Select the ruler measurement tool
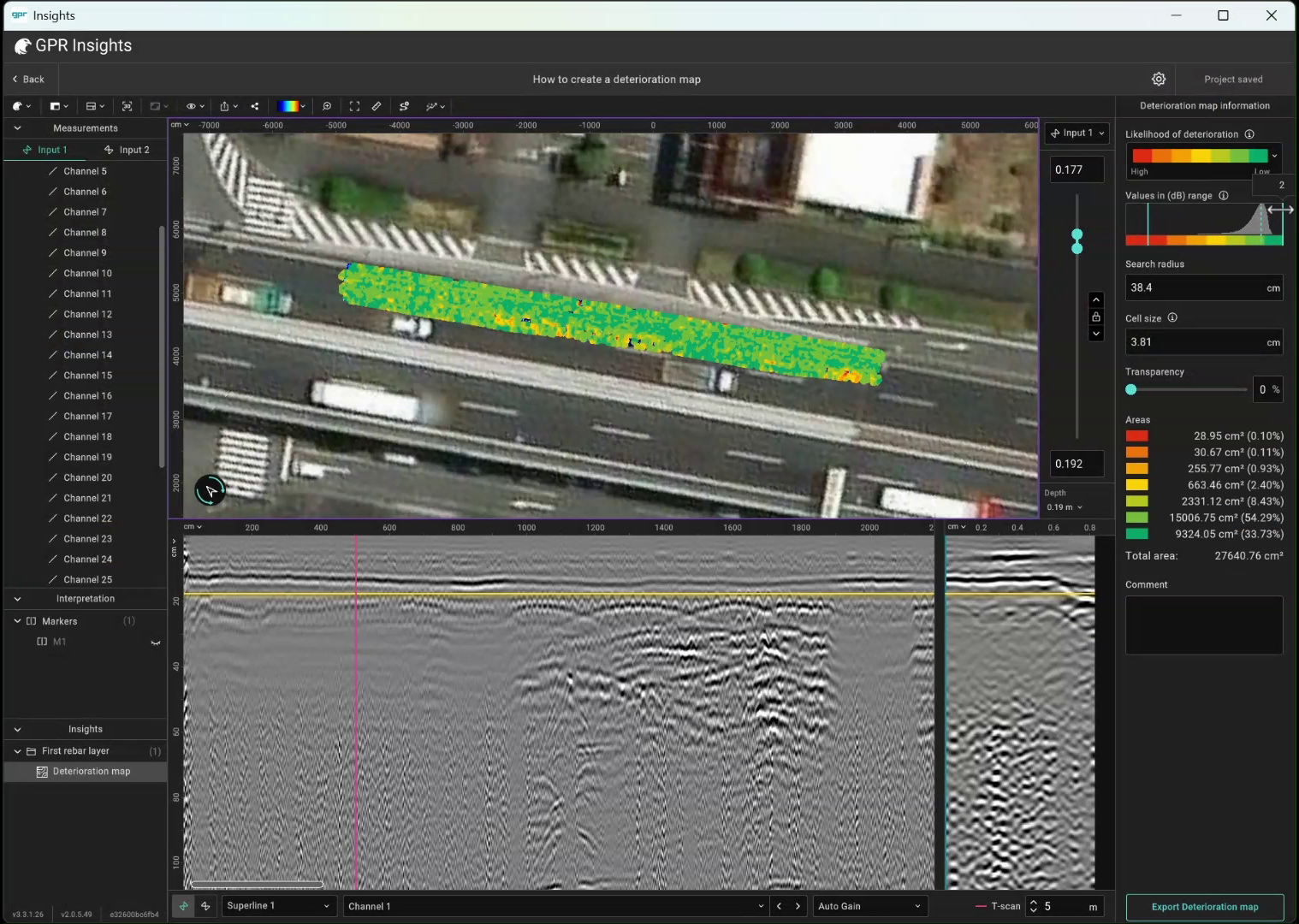 pyautogui.click(x=376, y=106)
